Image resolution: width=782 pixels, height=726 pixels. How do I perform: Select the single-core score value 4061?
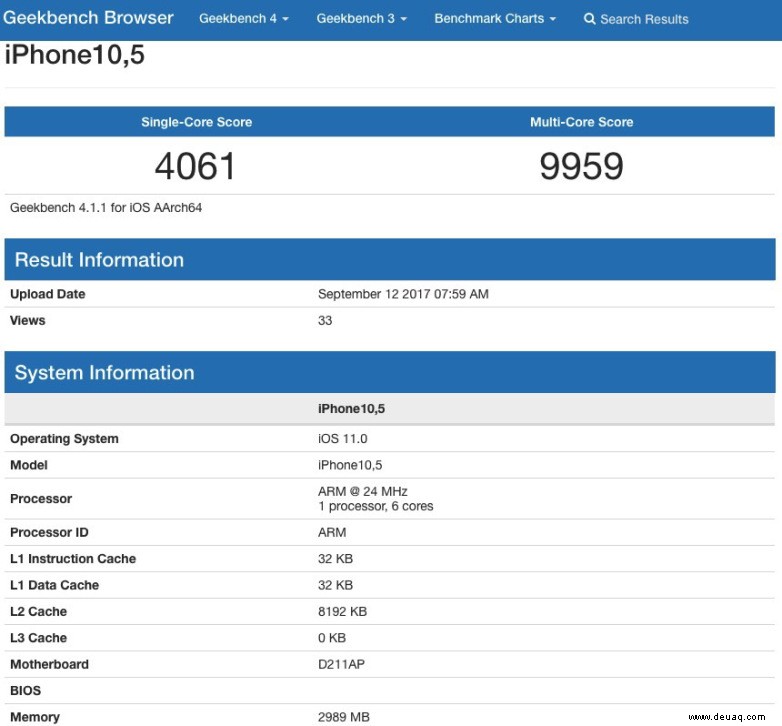tap(195, 166)
